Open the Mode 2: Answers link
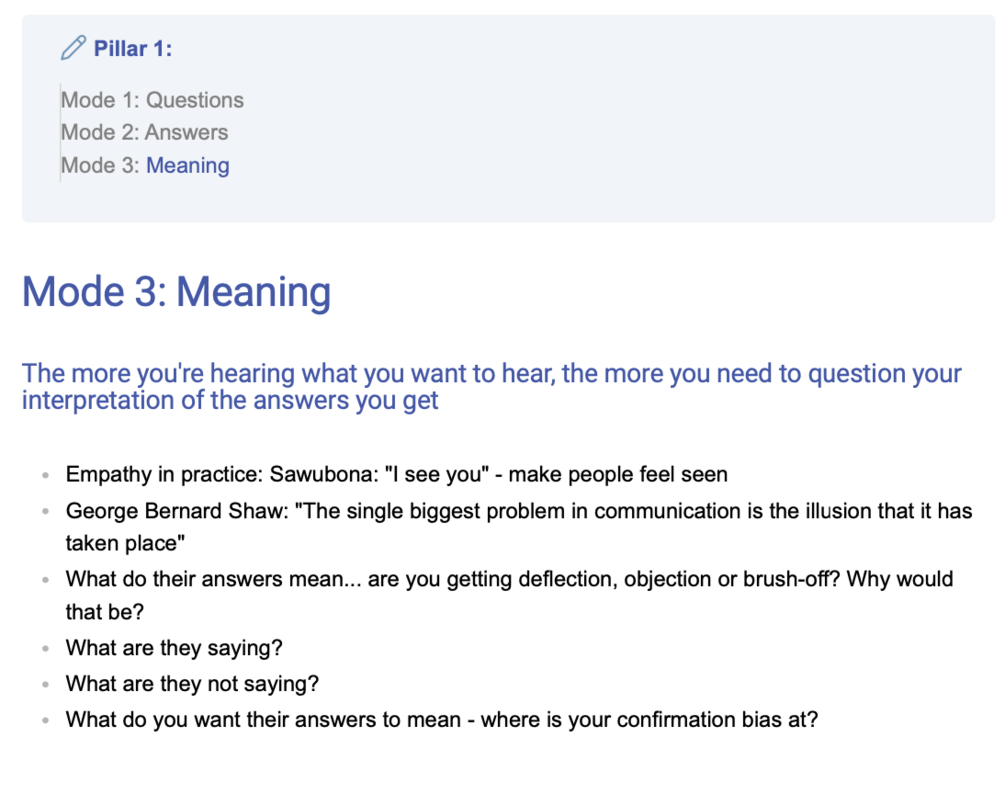 click(145, 132)
